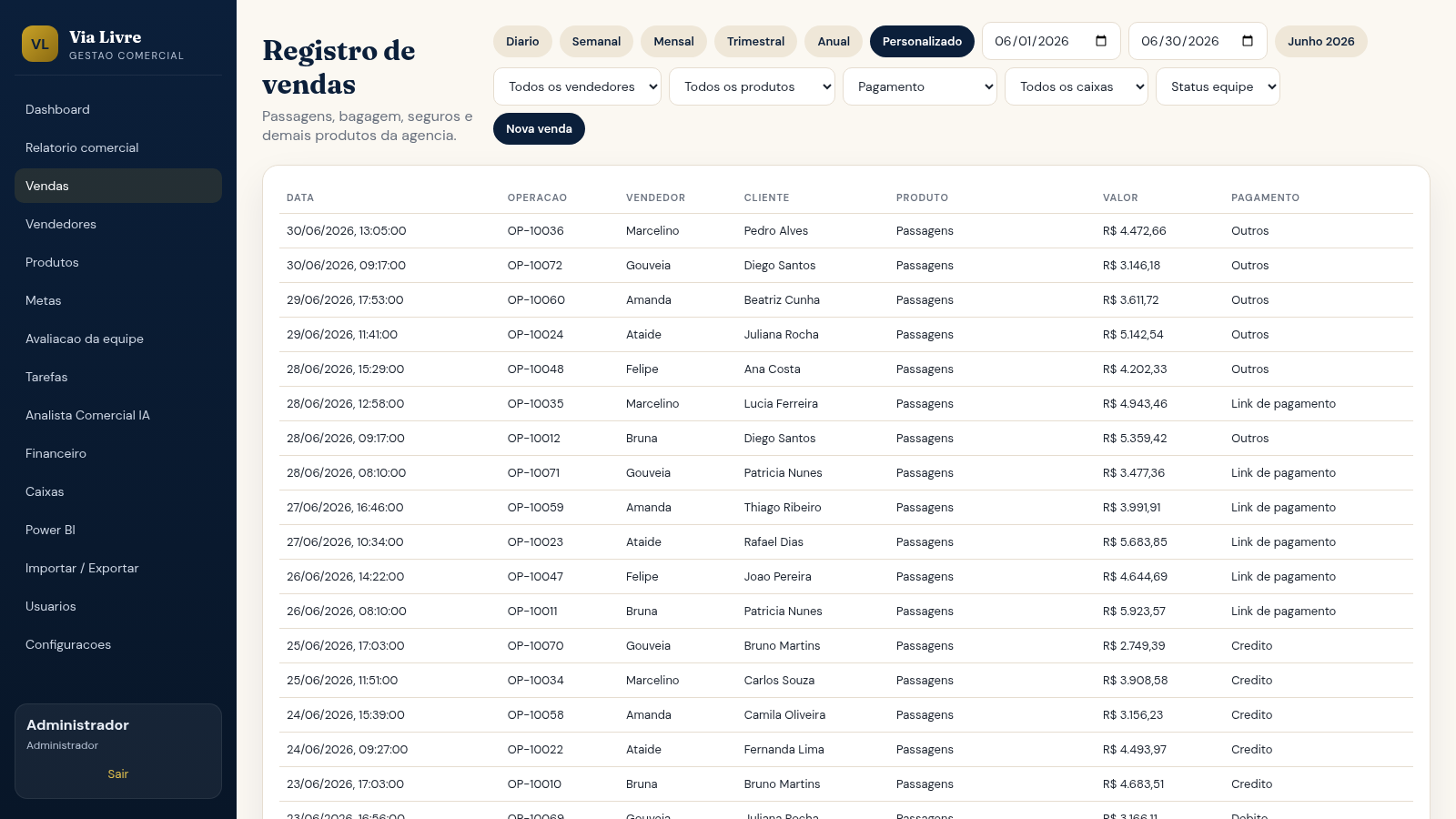Screen dimensions: 1456x819
Task: Click the DATA column header
Action: click(300, 197)
